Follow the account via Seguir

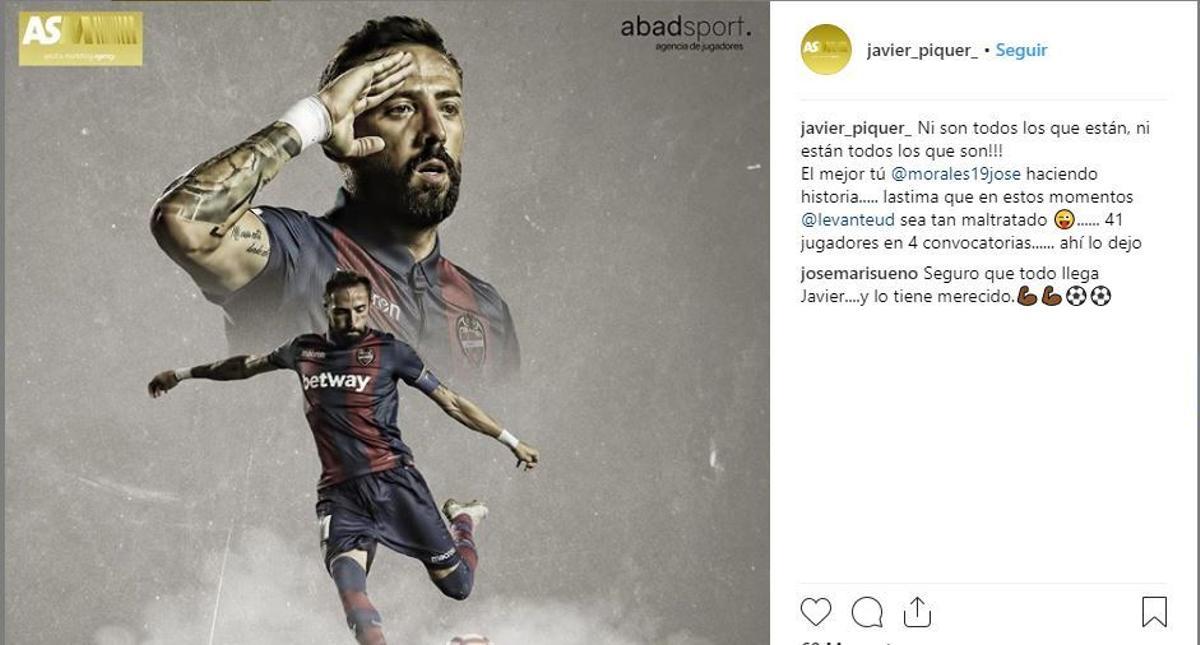tap(1021, 50)
